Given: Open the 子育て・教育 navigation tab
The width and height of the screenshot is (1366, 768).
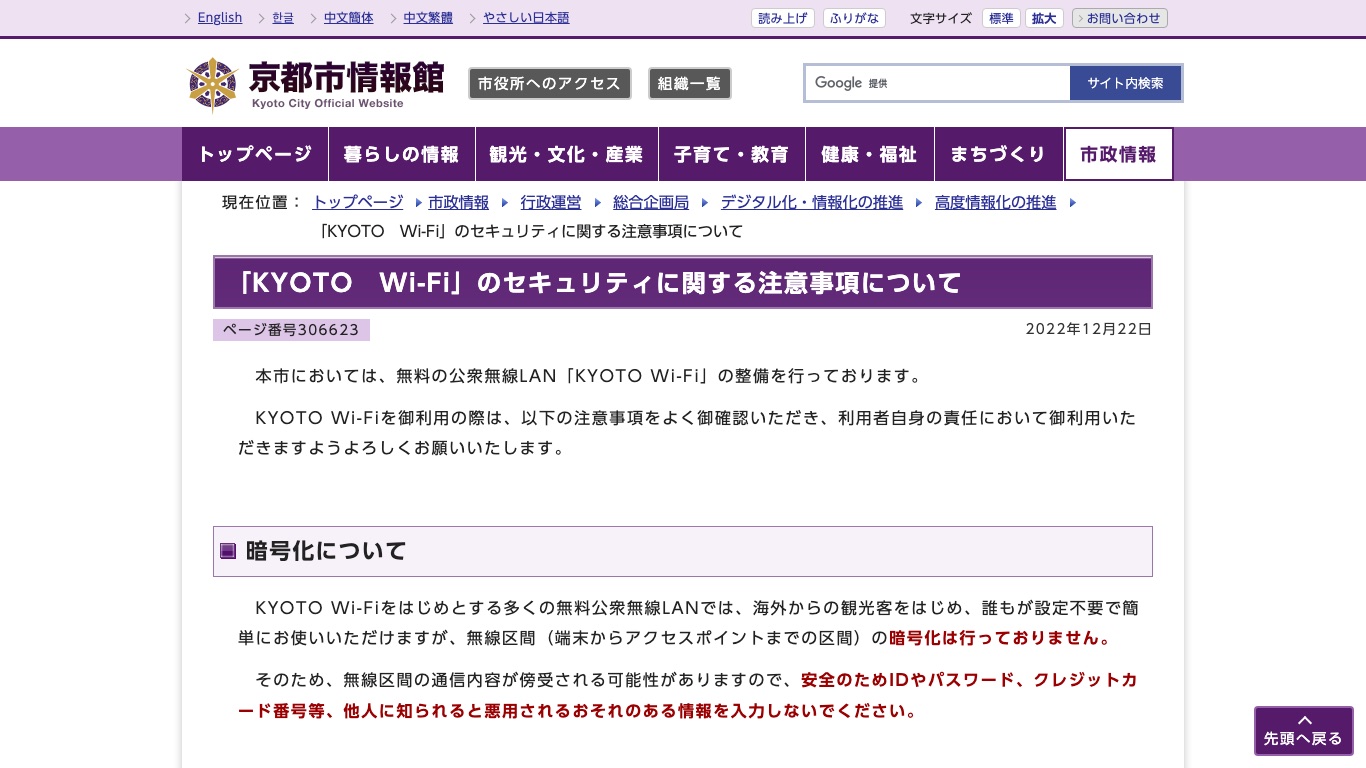Looking at the screenshot, I should pos(732,154).
